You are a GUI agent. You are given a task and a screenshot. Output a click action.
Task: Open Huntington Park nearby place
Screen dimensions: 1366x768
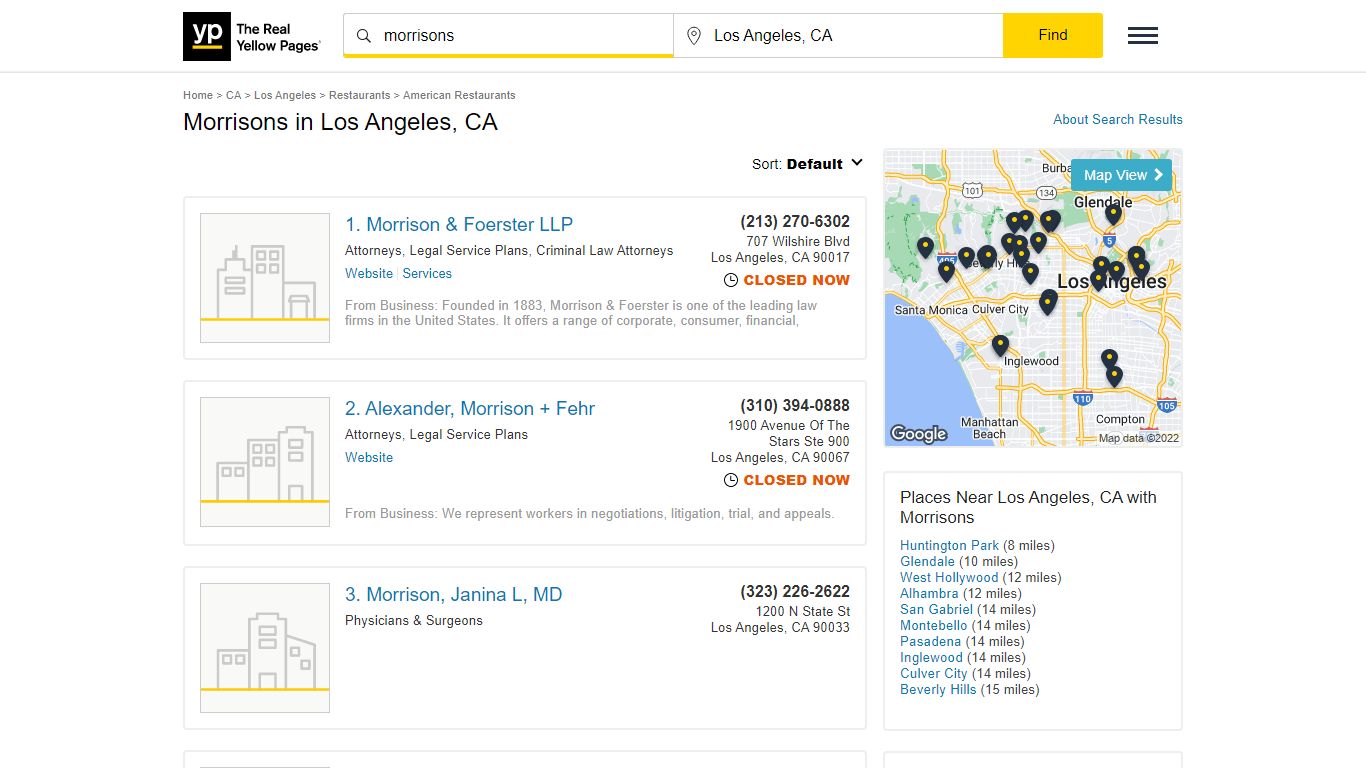coord(949,546)
